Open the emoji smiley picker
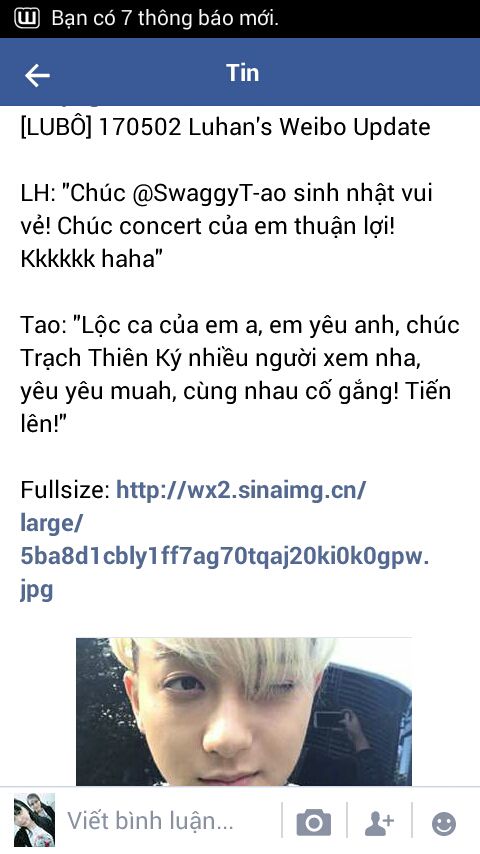This screenshot has width=480, height=854. [x=444, y=824]
